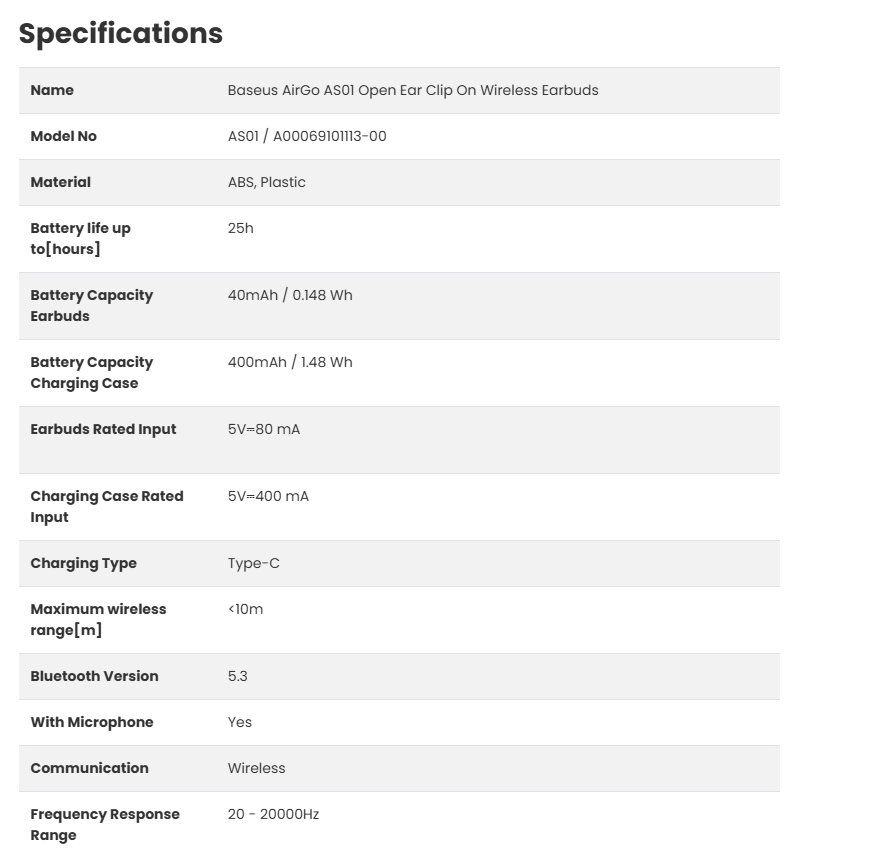Select the Model No row label
Screen dimensions: 884x848
point(64,136)
